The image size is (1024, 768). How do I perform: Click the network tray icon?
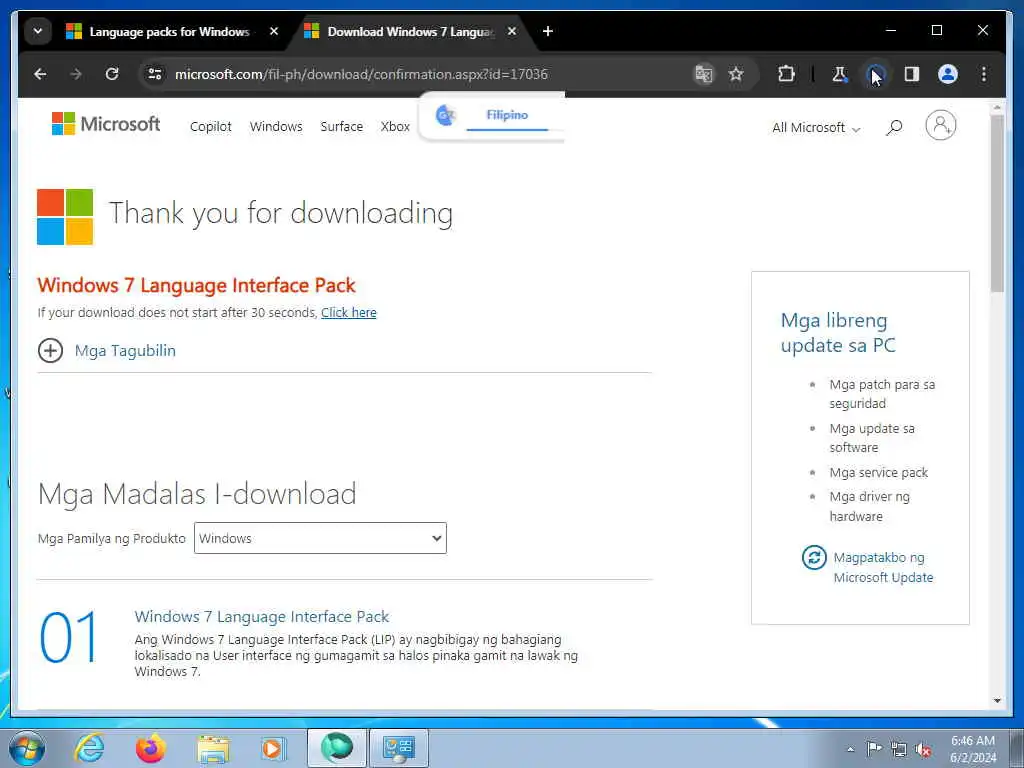coord(899,749)
